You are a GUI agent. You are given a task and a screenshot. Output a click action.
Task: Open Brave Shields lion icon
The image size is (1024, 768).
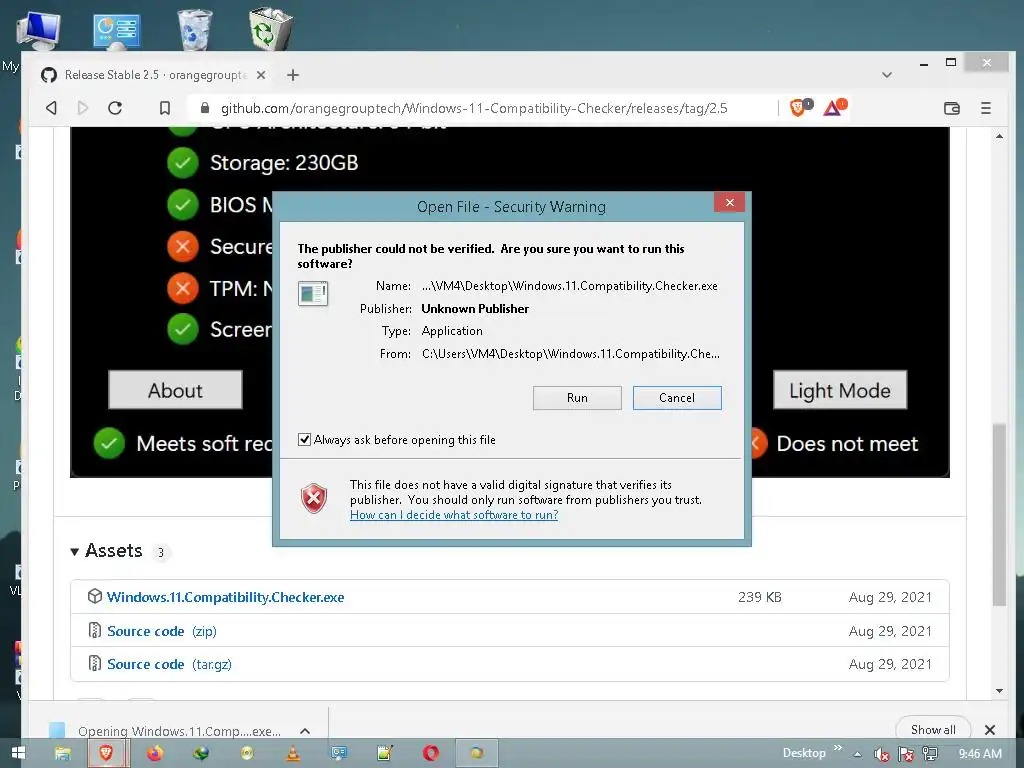coord(799,107)
